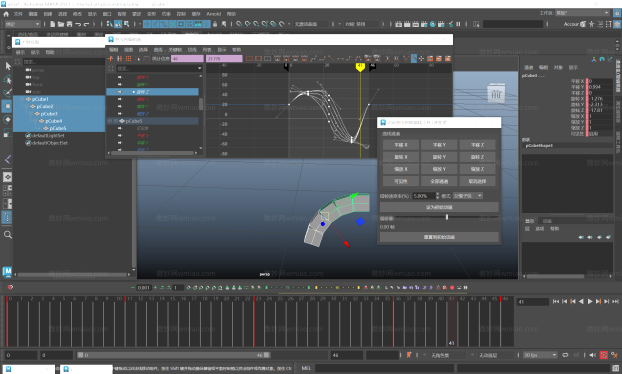Activate the Move tool in toolbox

tap(8, 106)
